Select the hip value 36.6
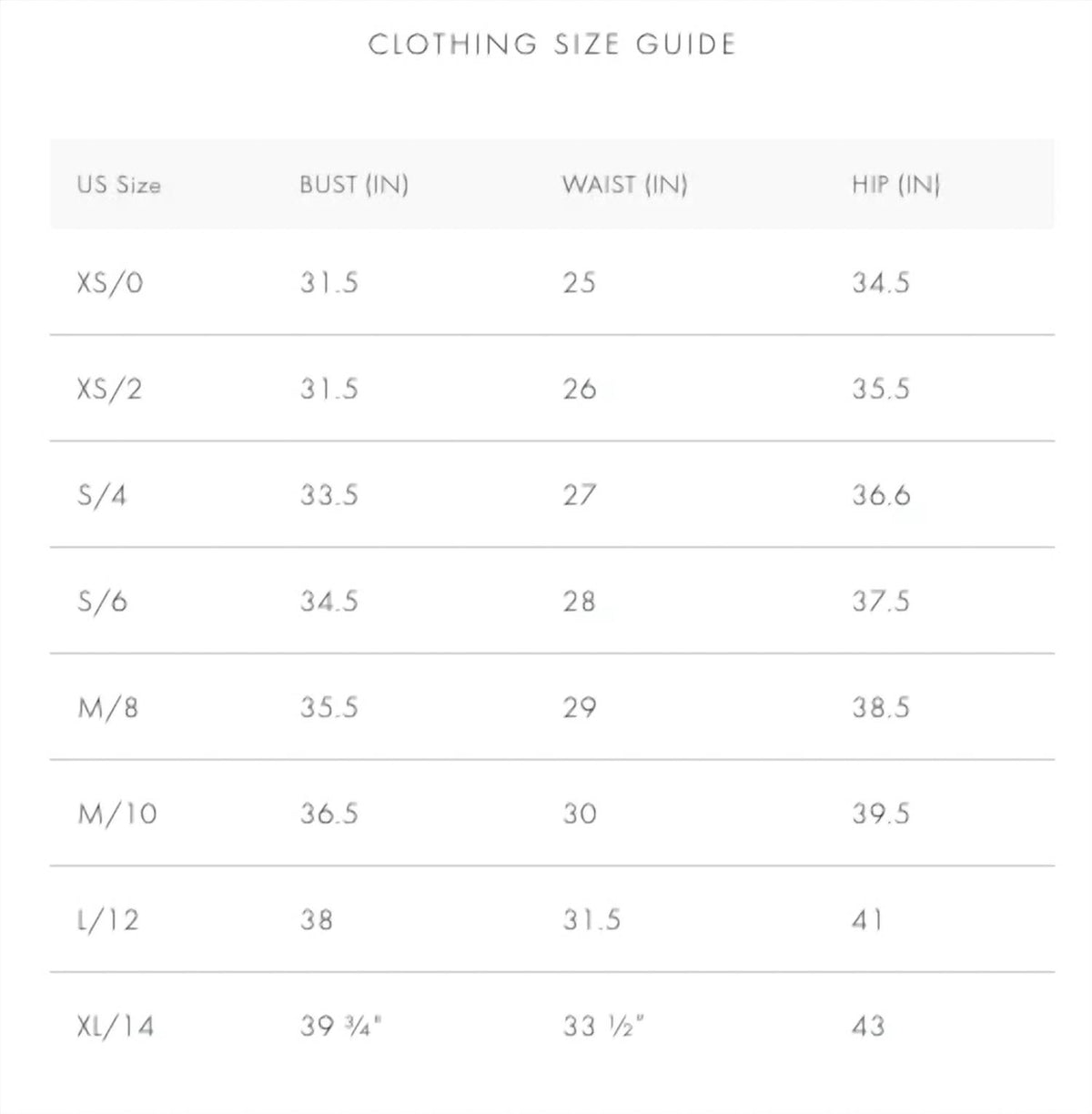Viewport: 1092px width, 1114px height. click(x=881, y=495)
